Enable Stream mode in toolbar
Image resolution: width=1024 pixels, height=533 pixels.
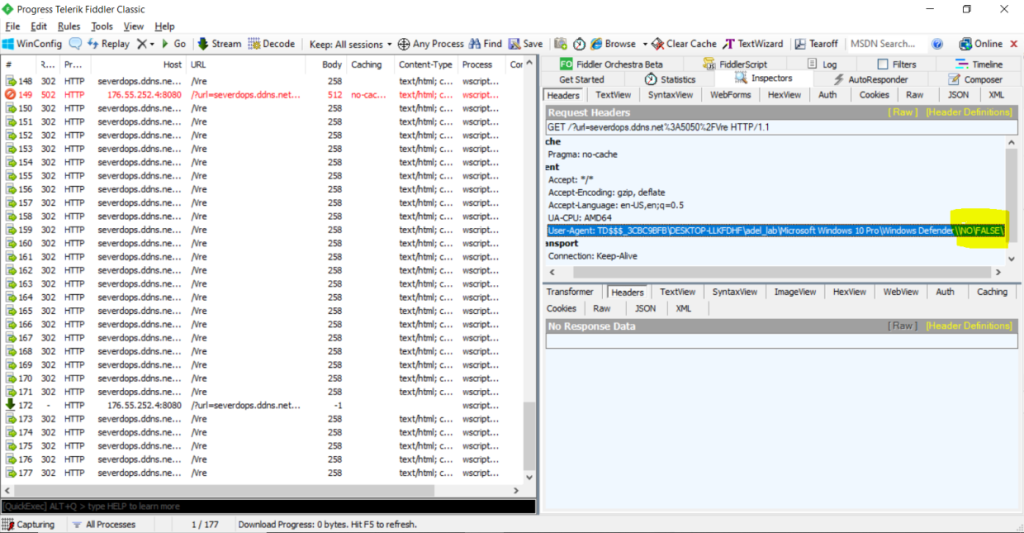219,44
